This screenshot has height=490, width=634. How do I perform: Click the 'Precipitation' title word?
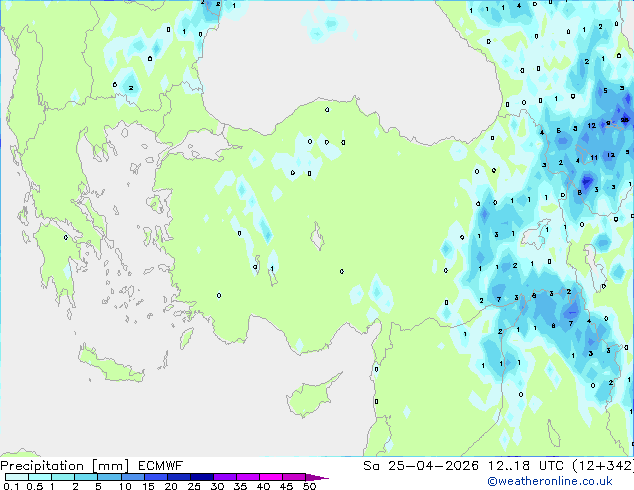(x=42, y=466)
